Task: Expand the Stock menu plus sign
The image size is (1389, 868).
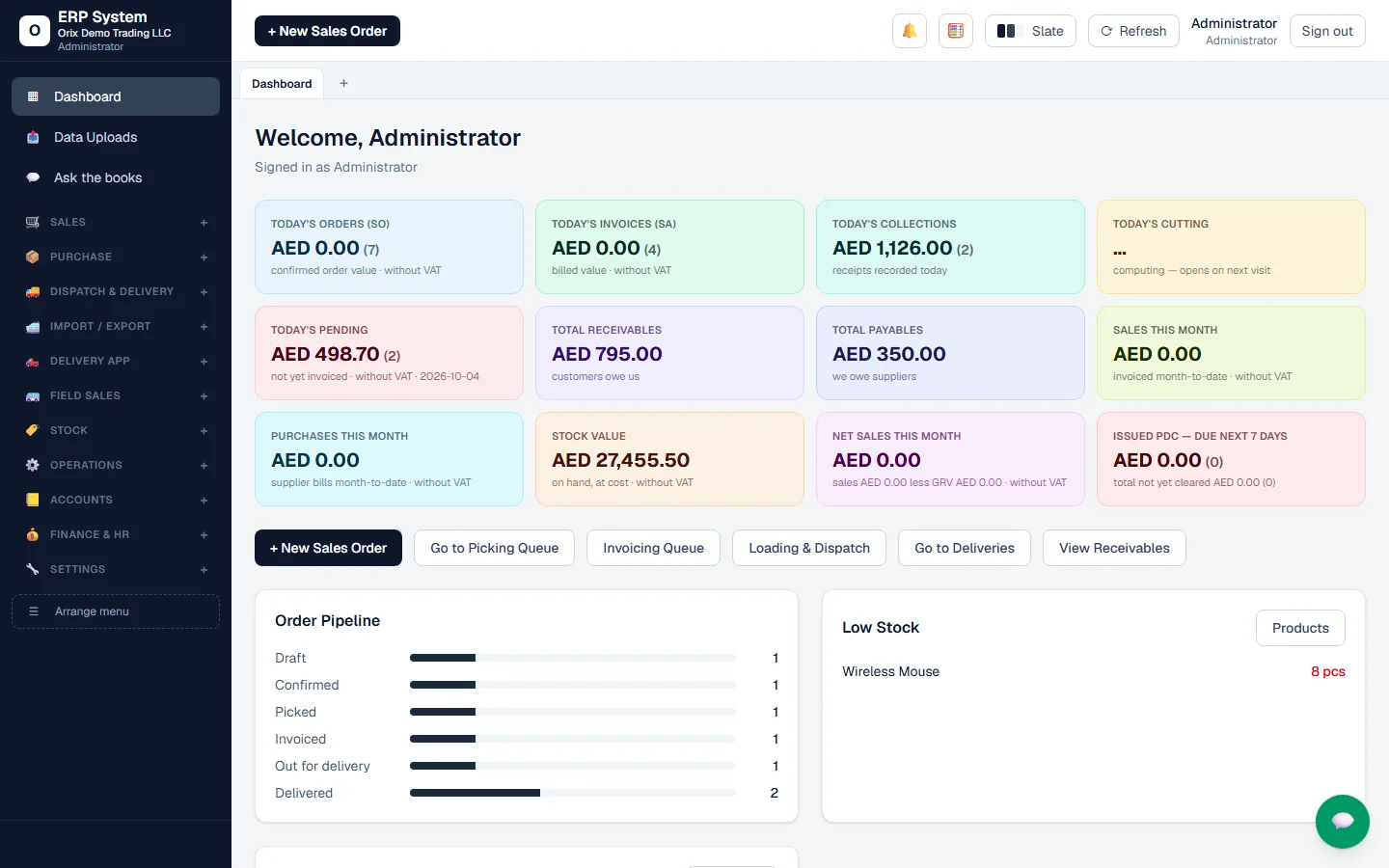Action: pyautogui.click(x=204, y=431)
